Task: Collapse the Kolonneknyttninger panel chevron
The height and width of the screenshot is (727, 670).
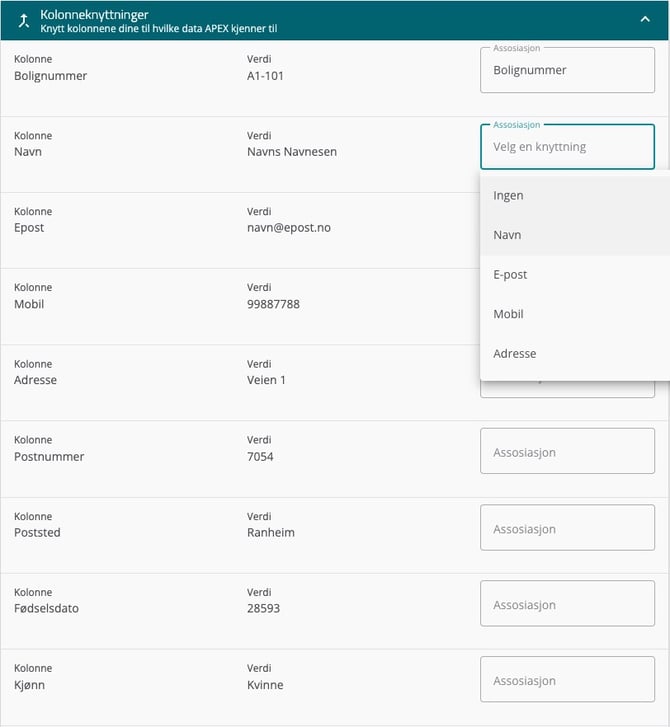Action: pyautogui.click(x=645, y=19)
